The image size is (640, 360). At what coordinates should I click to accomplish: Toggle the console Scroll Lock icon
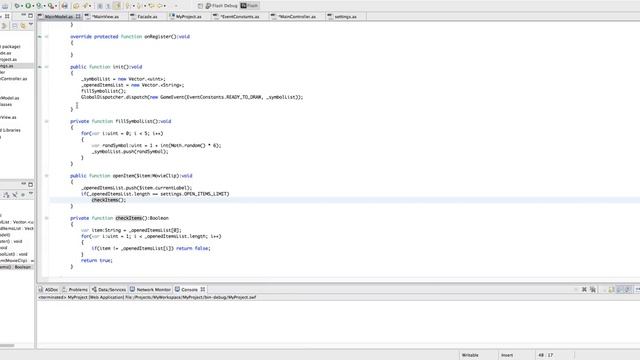611,289
